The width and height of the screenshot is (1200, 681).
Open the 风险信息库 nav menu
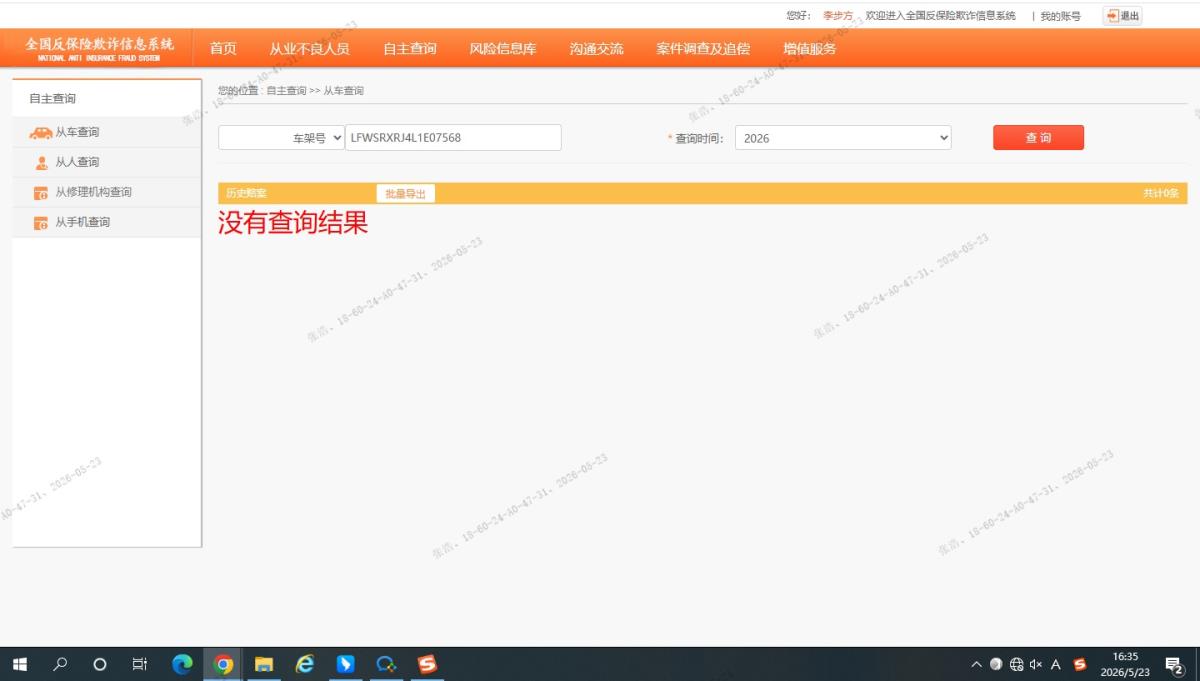tap(503, 48)
